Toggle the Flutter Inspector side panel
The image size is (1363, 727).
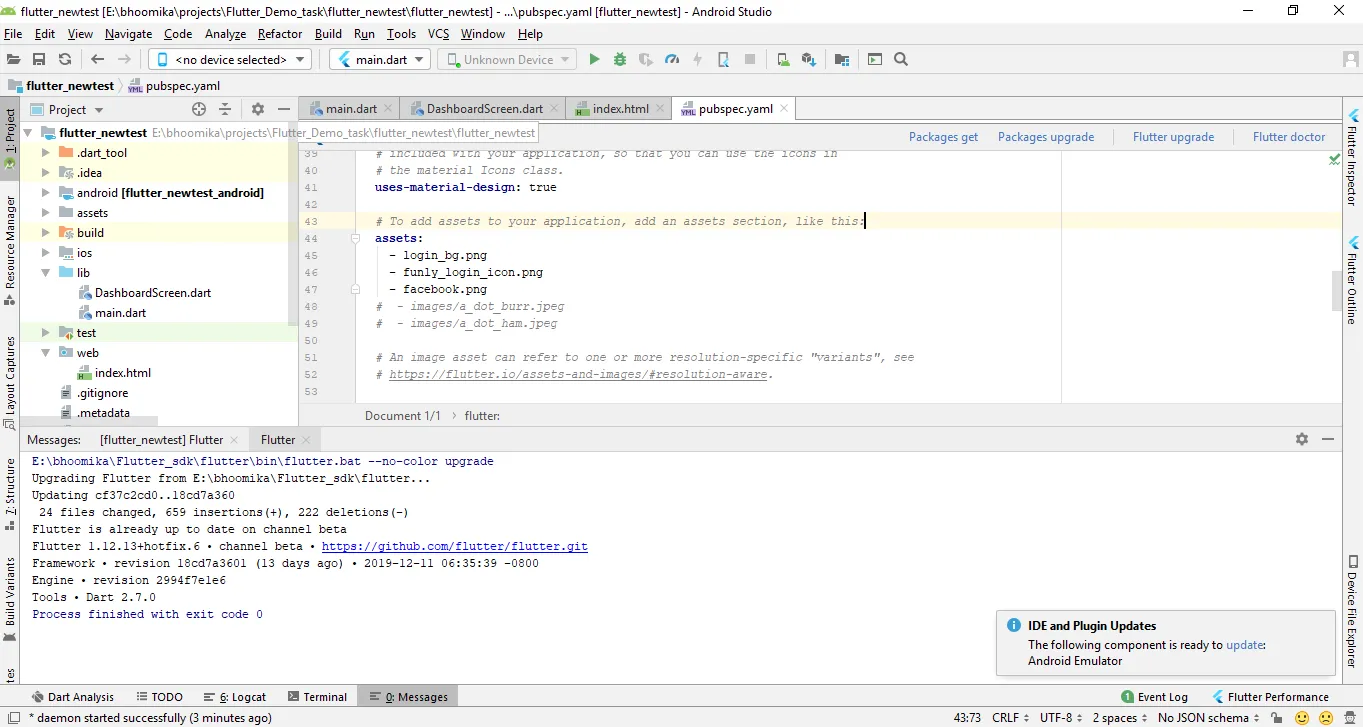[x=1353, y=150]
